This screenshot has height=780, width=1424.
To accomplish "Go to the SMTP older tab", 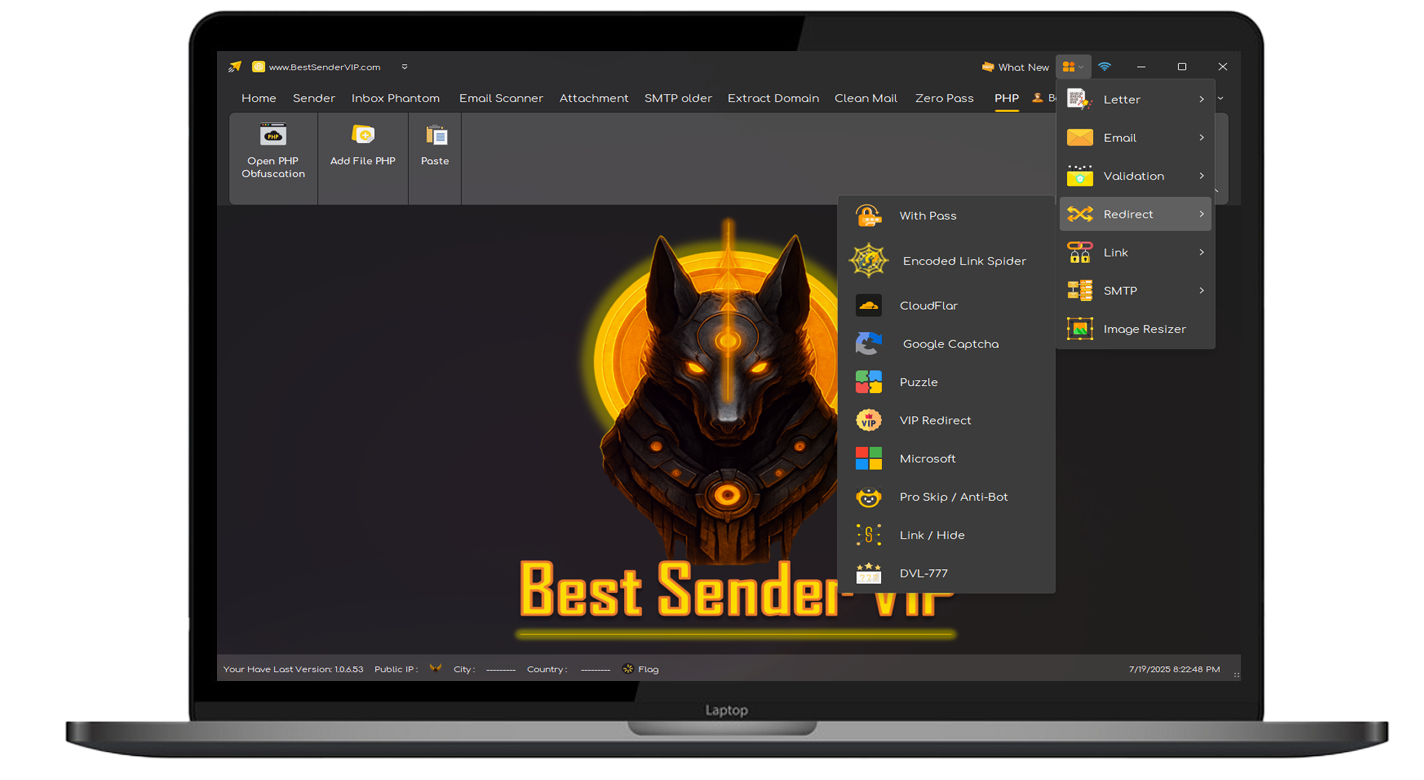I will [x=678, y=98].
